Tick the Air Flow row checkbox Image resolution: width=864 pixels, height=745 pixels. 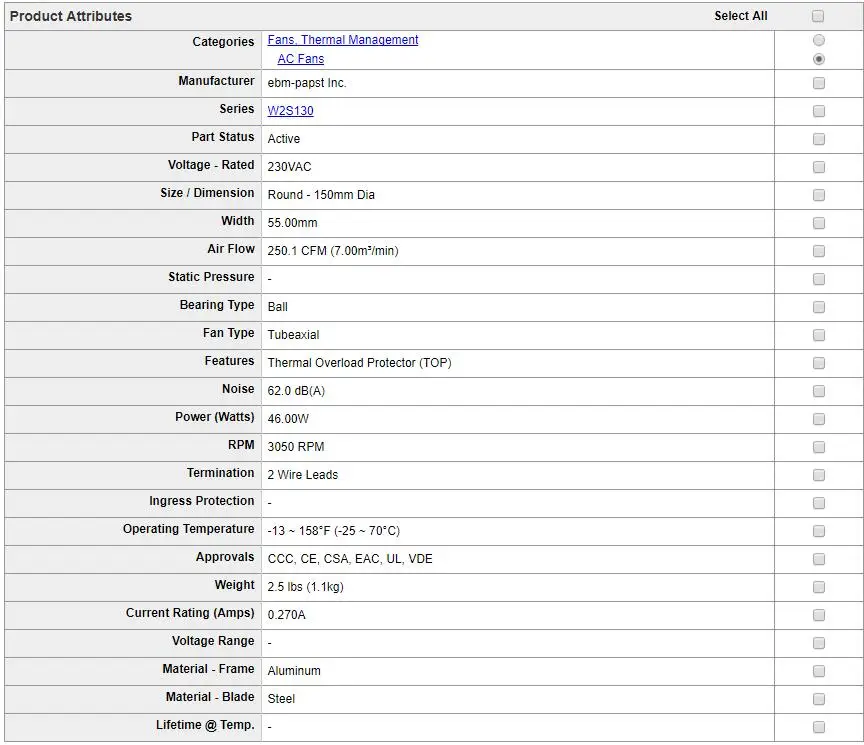coord(819,251)
